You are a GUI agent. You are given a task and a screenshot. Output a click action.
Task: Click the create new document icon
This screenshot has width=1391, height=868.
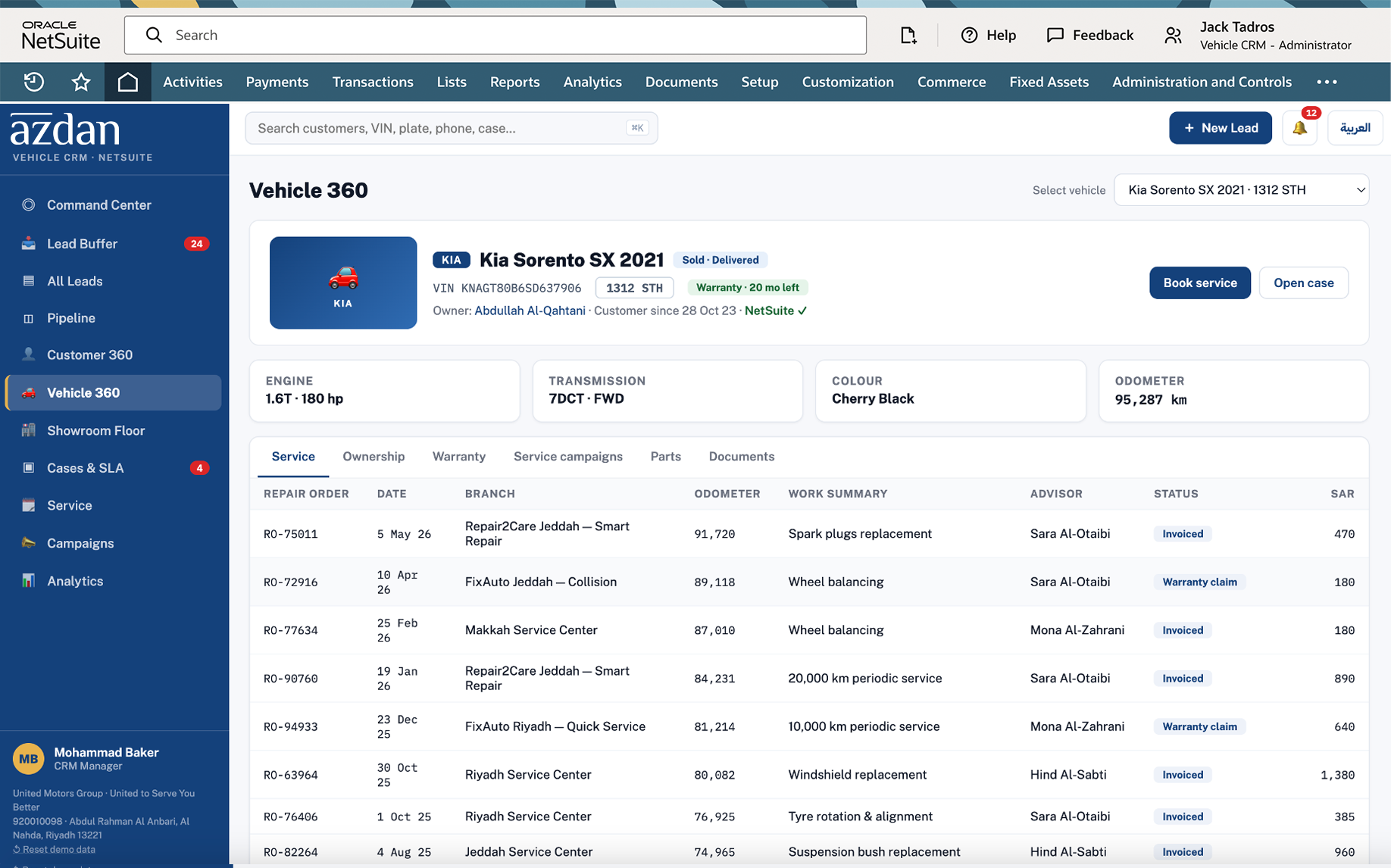coord(908,35)
